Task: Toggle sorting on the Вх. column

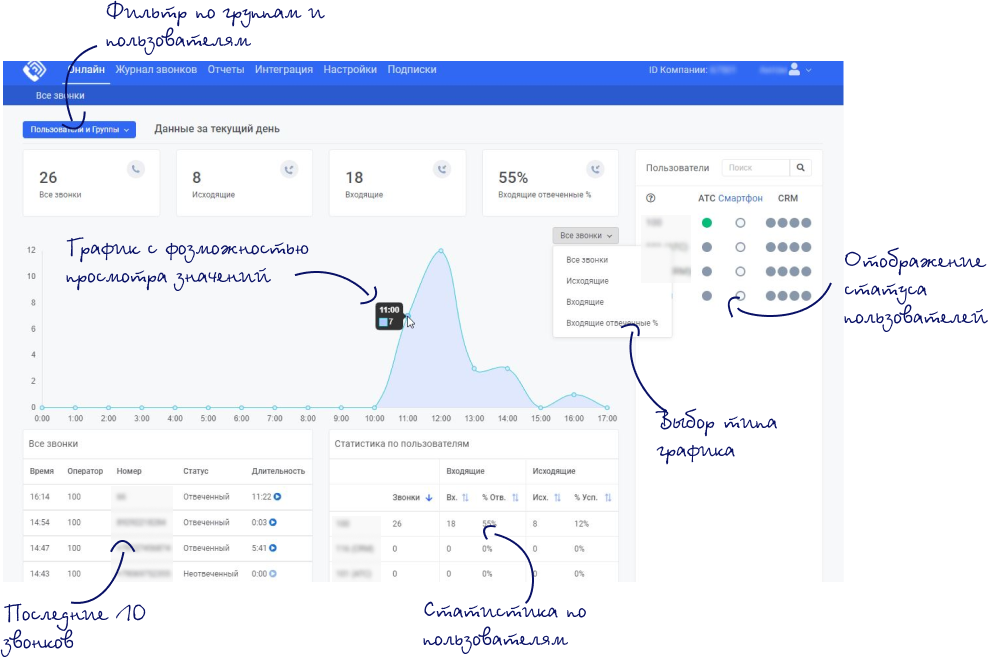Action: [465, 497]
